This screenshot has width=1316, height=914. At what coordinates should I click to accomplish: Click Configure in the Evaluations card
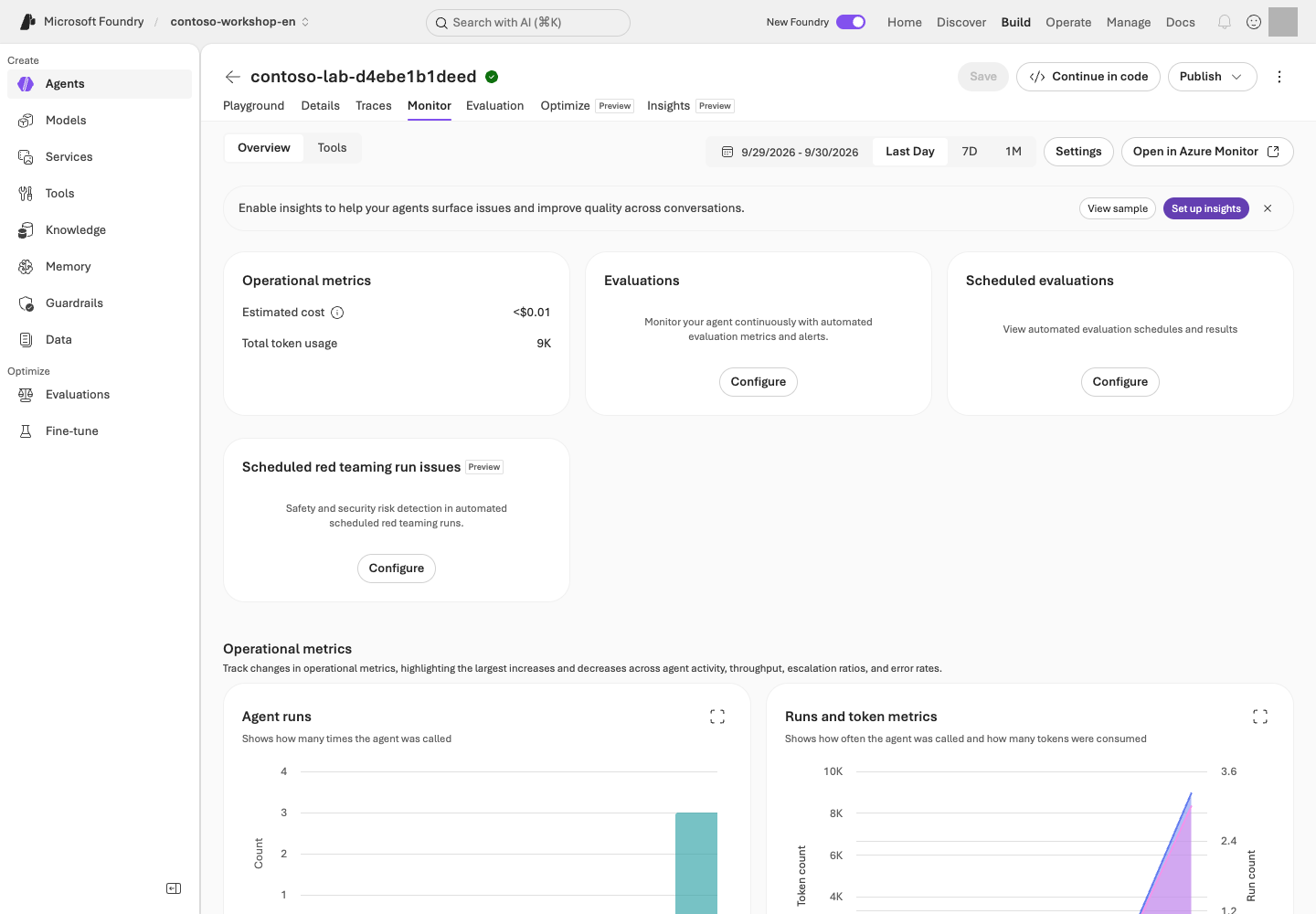tap(759, 382)
